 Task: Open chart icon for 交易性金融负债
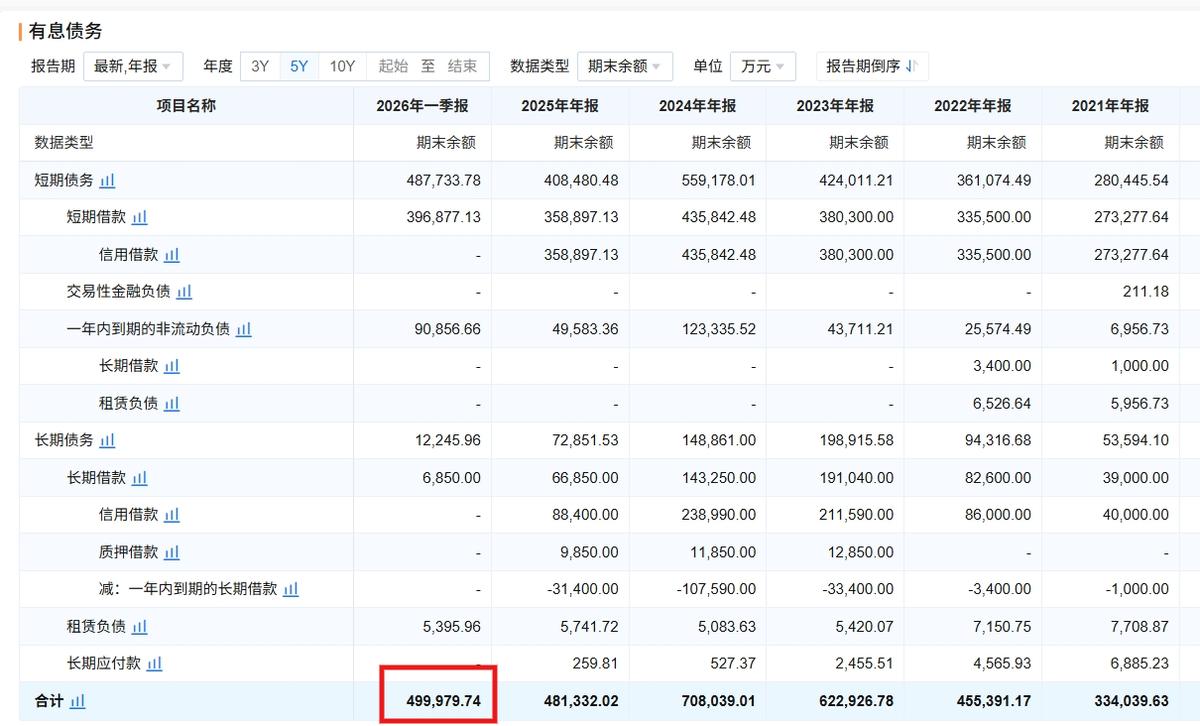184,292
